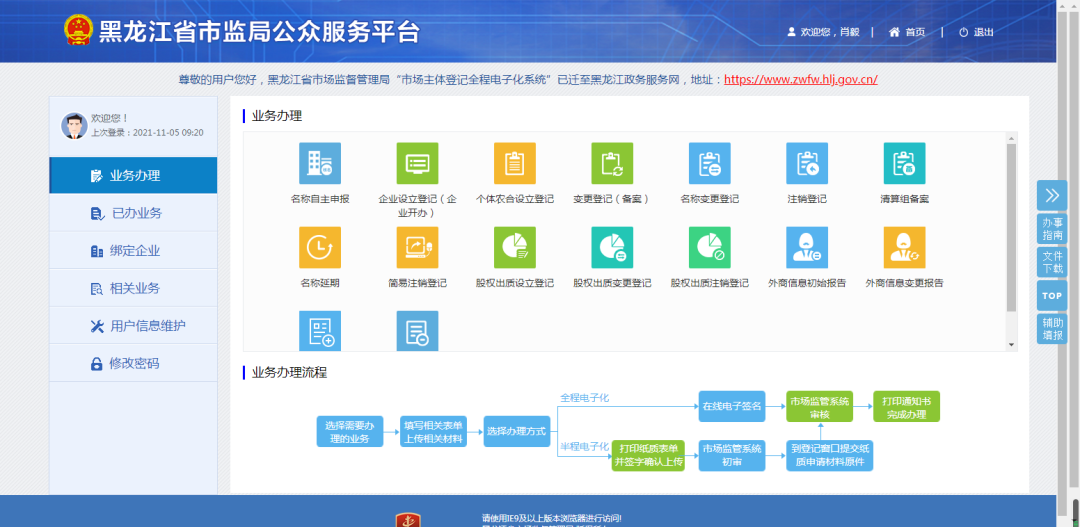The width and height of the screenshot is (1080, 527).
Task: Click the power icon beside 退出
Action: 964,32
